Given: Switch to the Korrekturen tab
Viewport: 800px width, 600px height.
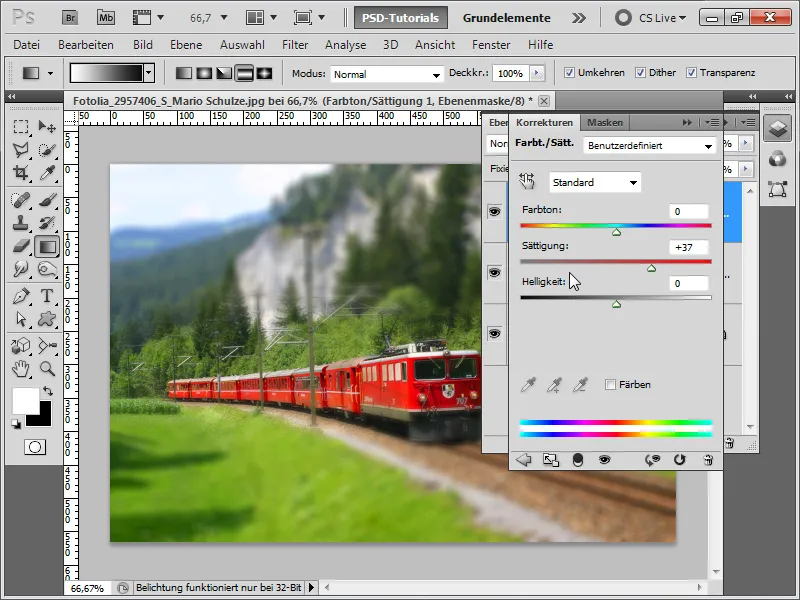Looking at the screenshot, I should coord(544,122).
